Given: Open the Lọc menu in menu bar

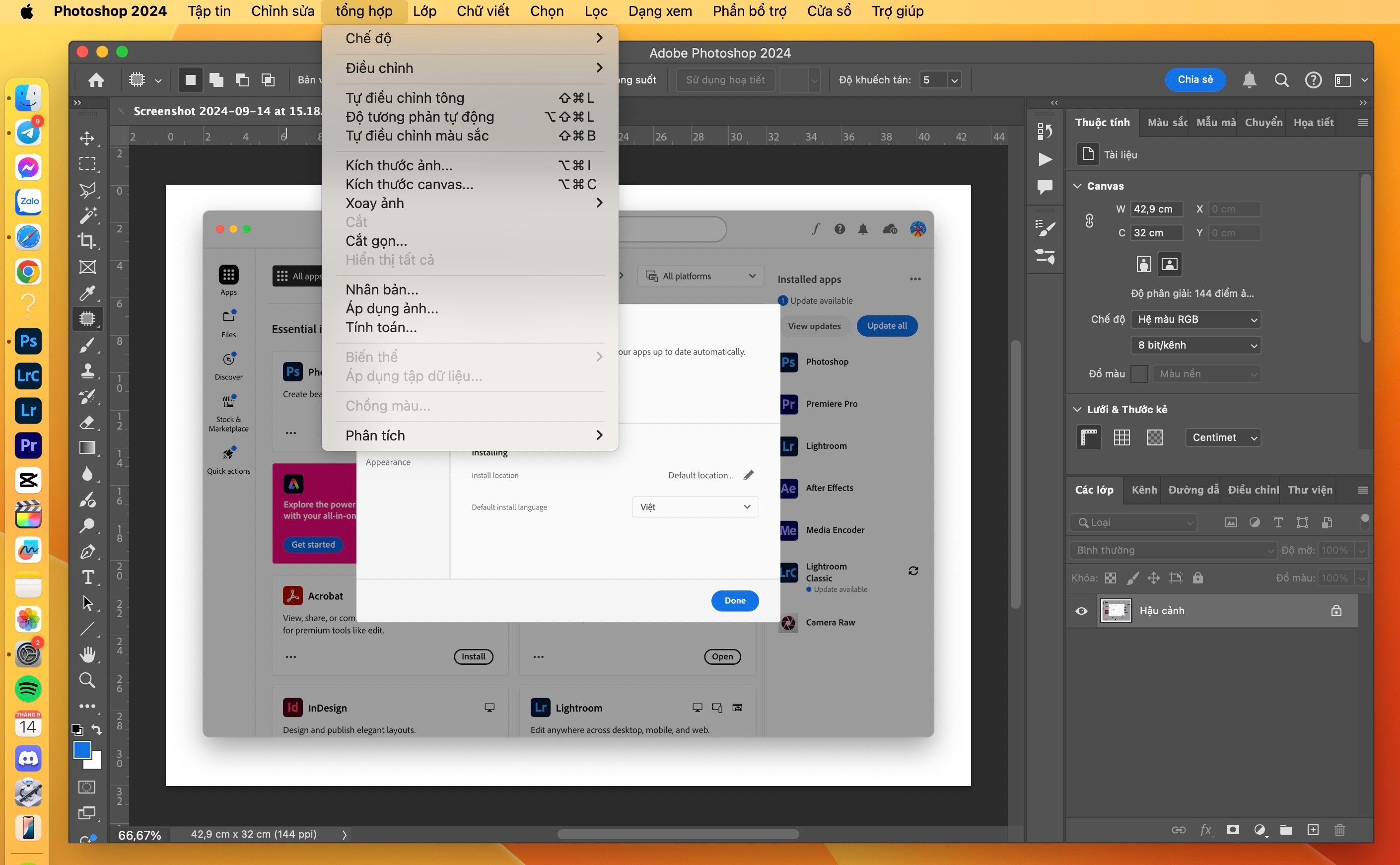Looking at the screenshot, I should tap(595, 11).
